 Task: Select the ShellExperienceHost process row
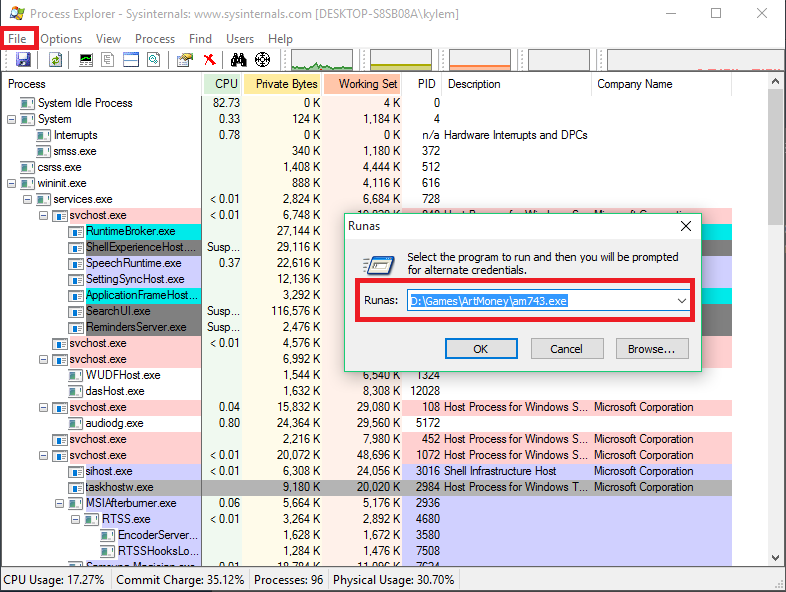[367, 248]
